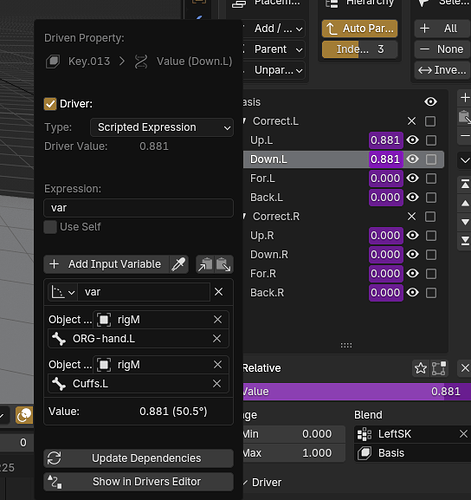Click the Value (Down.L) driver icon
471x500 pixels.
141,62
